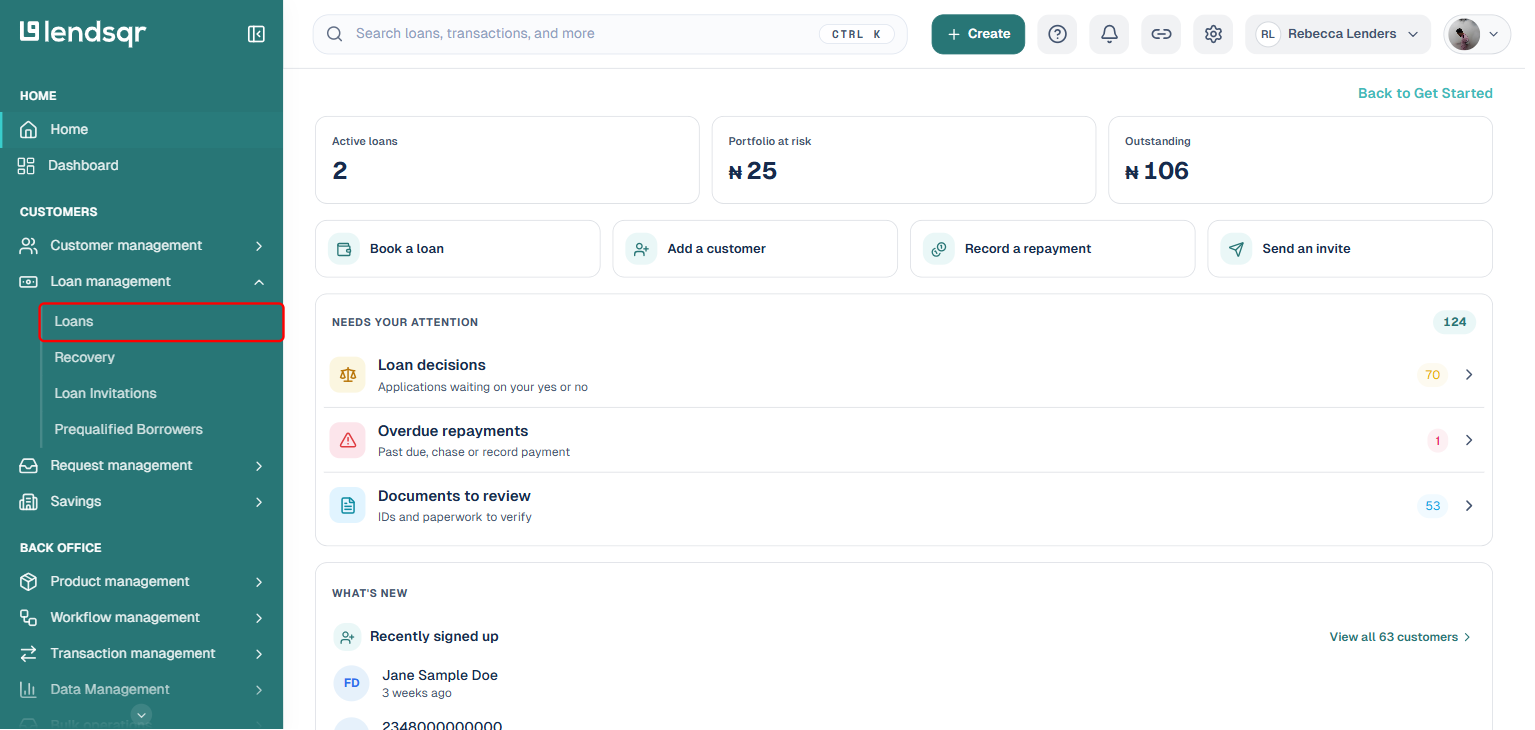This screenshot has height=730, width=1535.
Task: Click the link chain icon in header
Action: 1161,34
